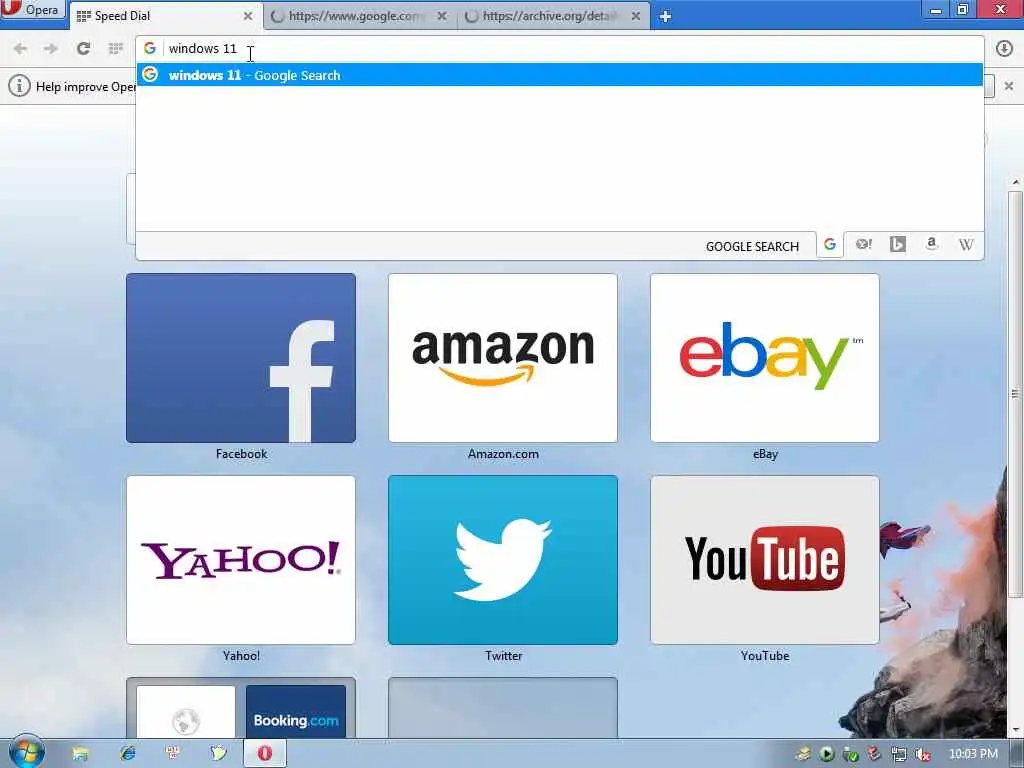Open the eBay speed dial tile
The width and height of the screenshot is (1024, 768).
click(x=765, y=358)
